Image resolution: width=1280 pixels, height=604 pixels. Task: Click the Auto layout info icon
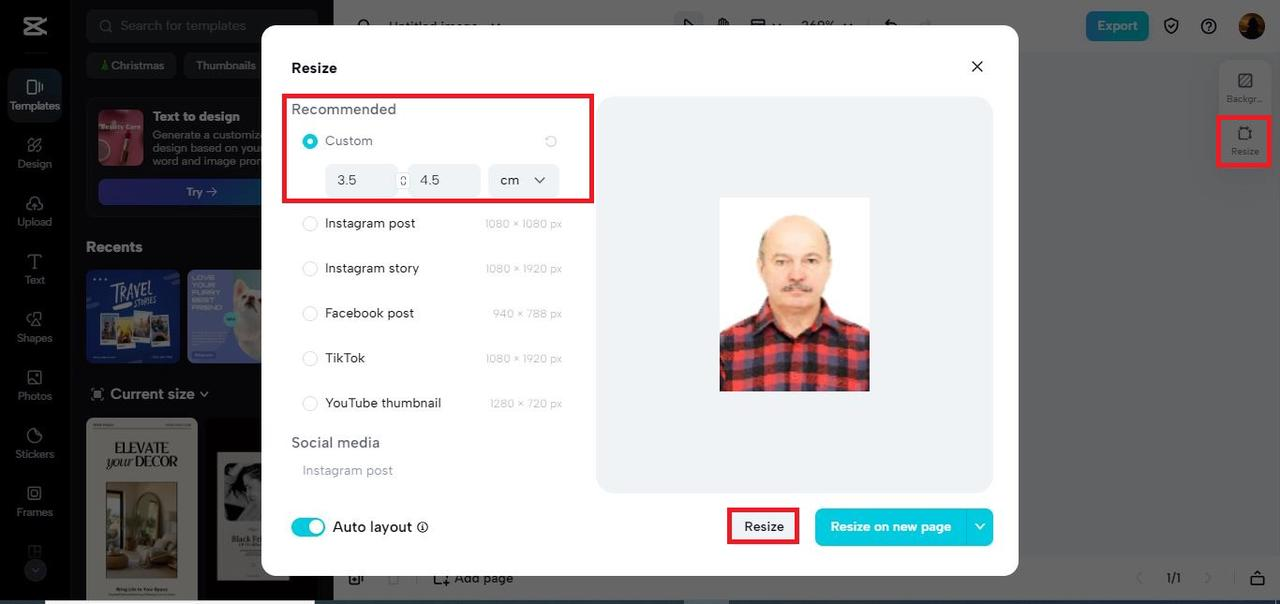[x=423, y=527]
